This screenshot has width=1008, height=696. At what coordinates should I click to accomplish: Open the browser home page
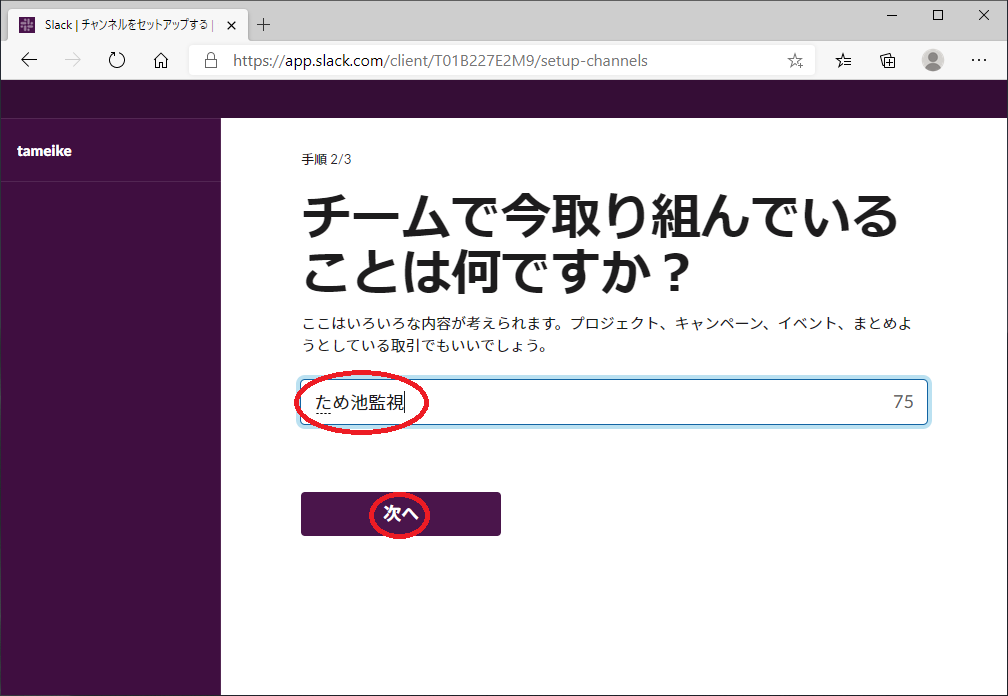coord(161,61)
